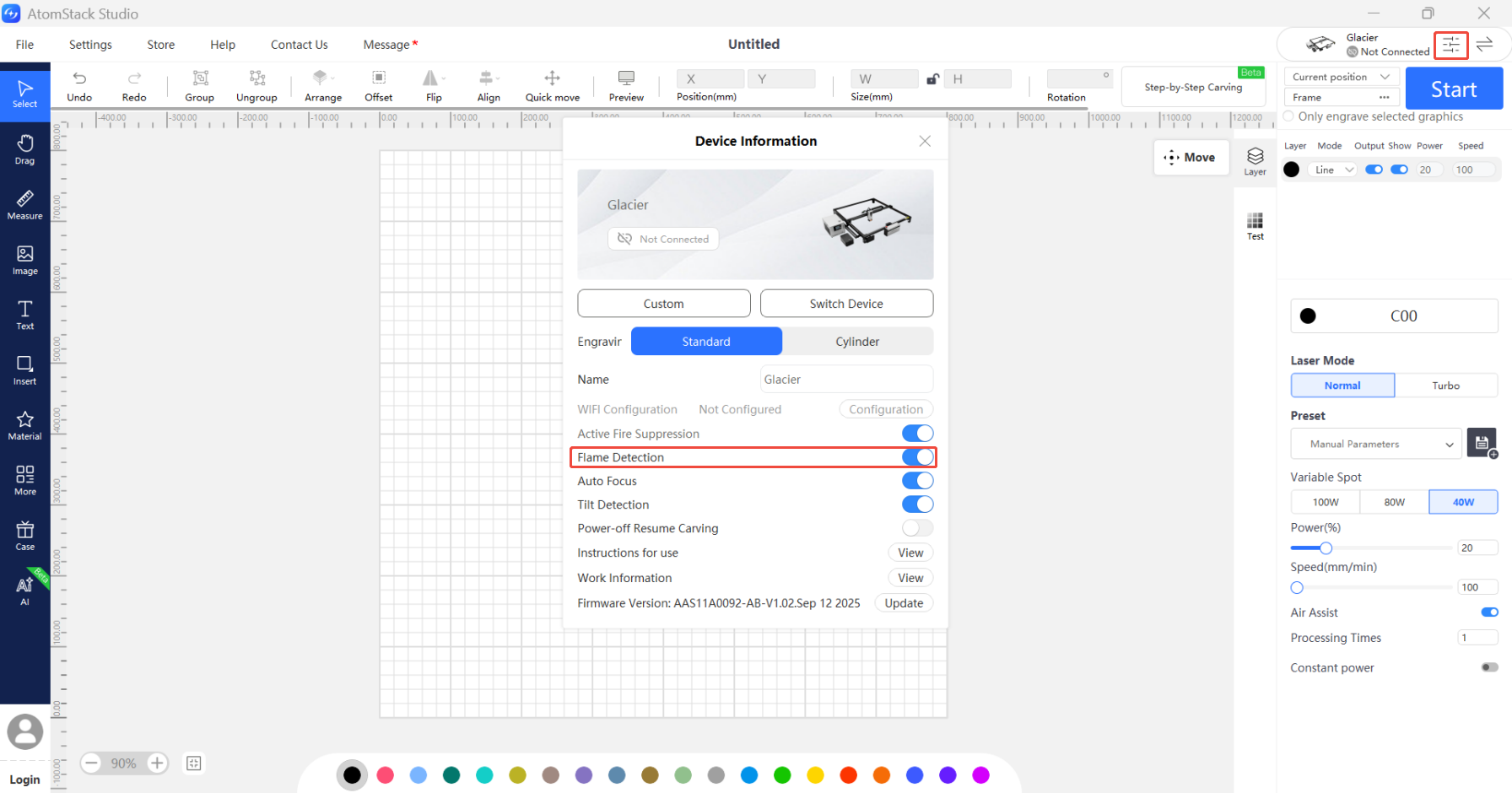This screenshot has height=793, width=1512.
Task: Open the Layer panel icon
Action: (1255, 160)
